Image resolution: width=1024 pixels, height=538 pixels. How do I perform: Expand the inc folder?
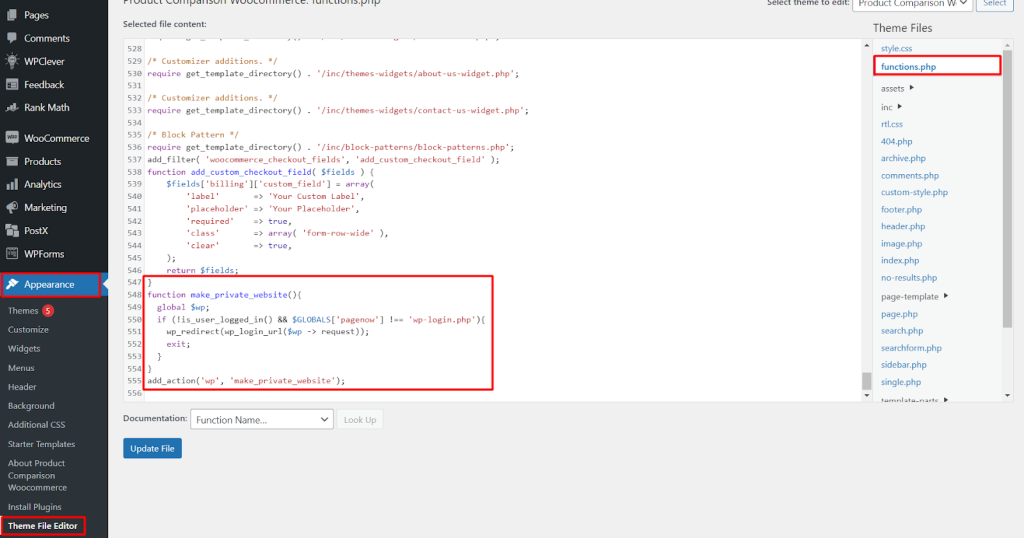[x=891, y=107]
